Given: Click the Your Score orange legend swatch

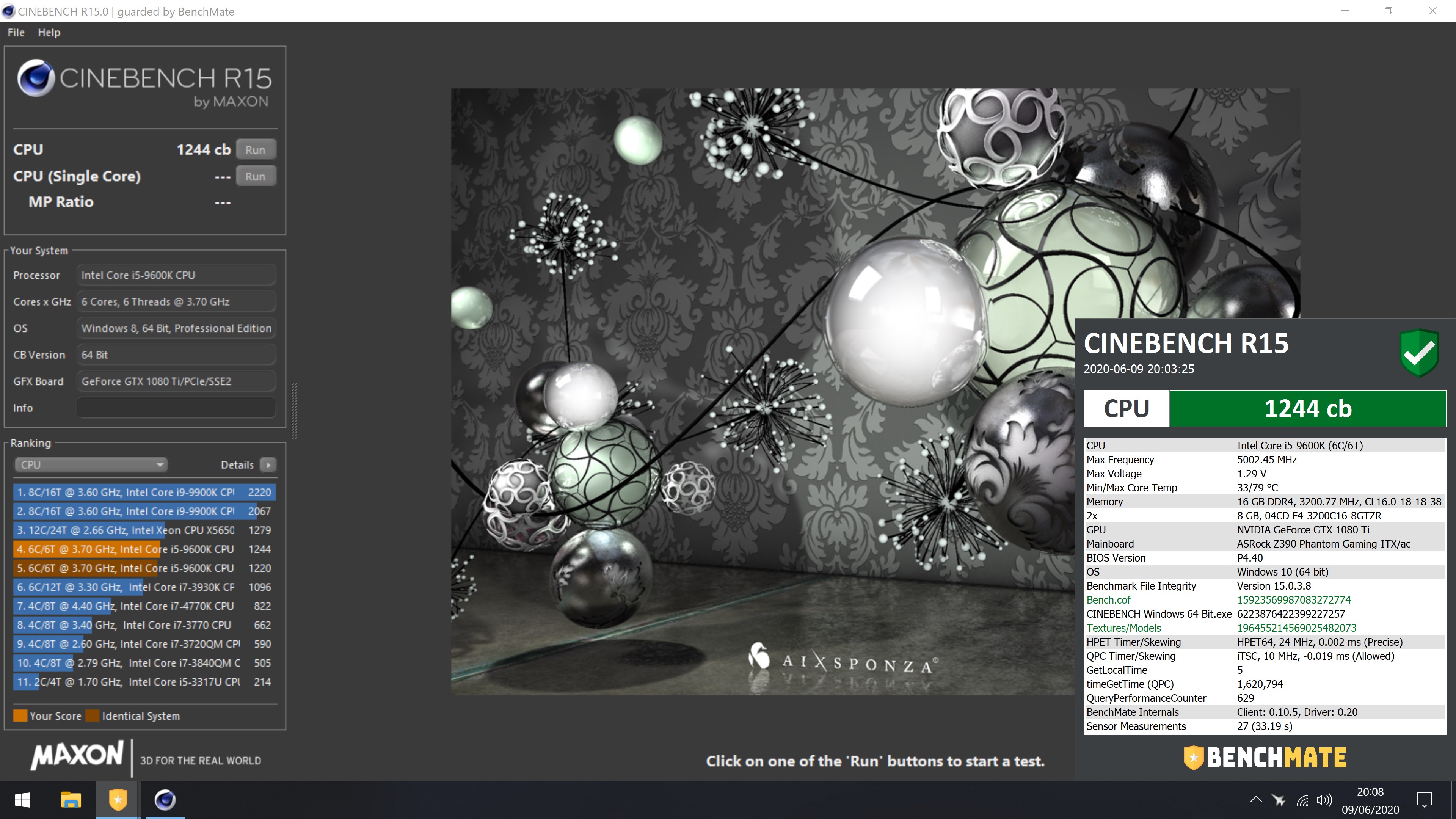Looking at the screenshot, I should (20, 715).
